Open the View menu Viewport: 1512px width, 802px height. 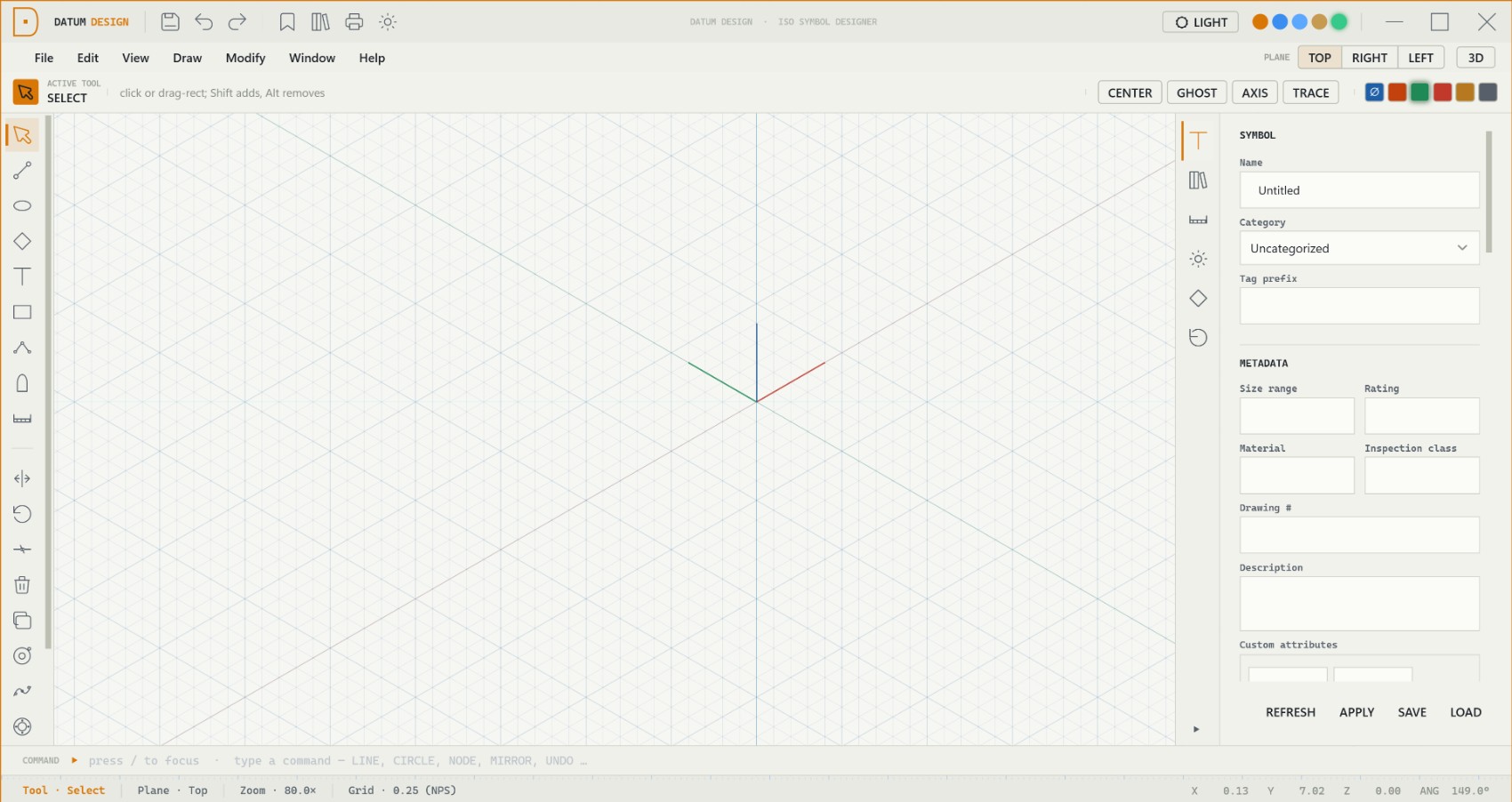tap(135, 58)
